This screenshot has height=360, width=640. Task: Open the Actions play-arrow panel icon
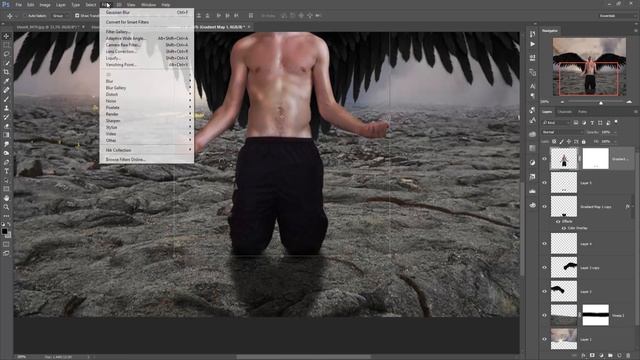coord(533,44)
